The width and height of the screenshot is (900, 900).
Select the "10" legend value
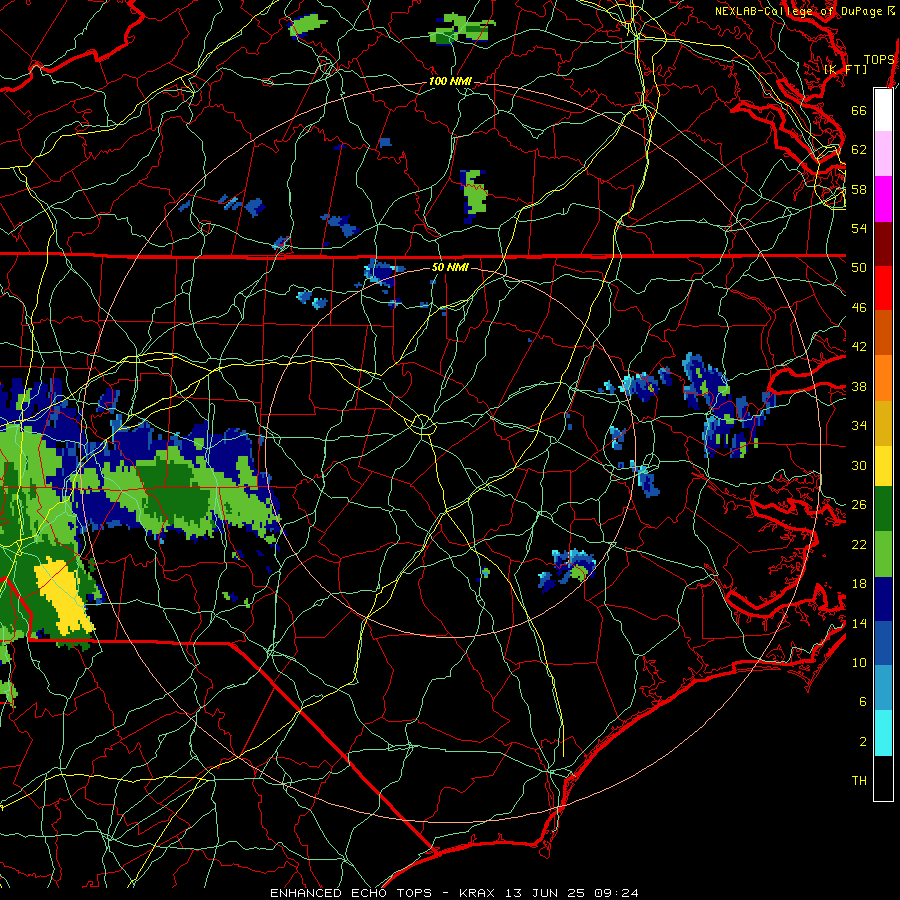tap(859, 663)
